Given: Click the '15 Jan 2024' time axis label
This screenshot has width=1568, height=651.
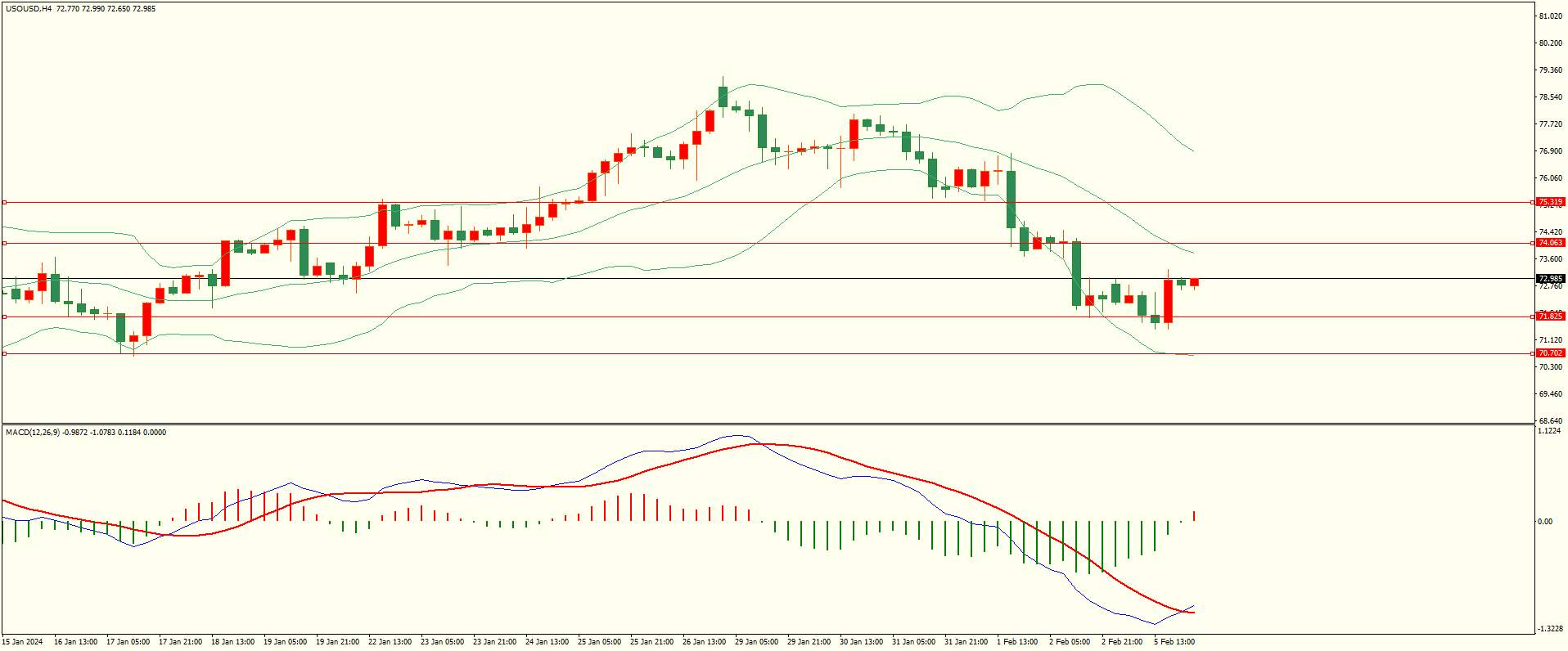Looking at the screenshot, I should pyautogui.click(x=23, y=642).
